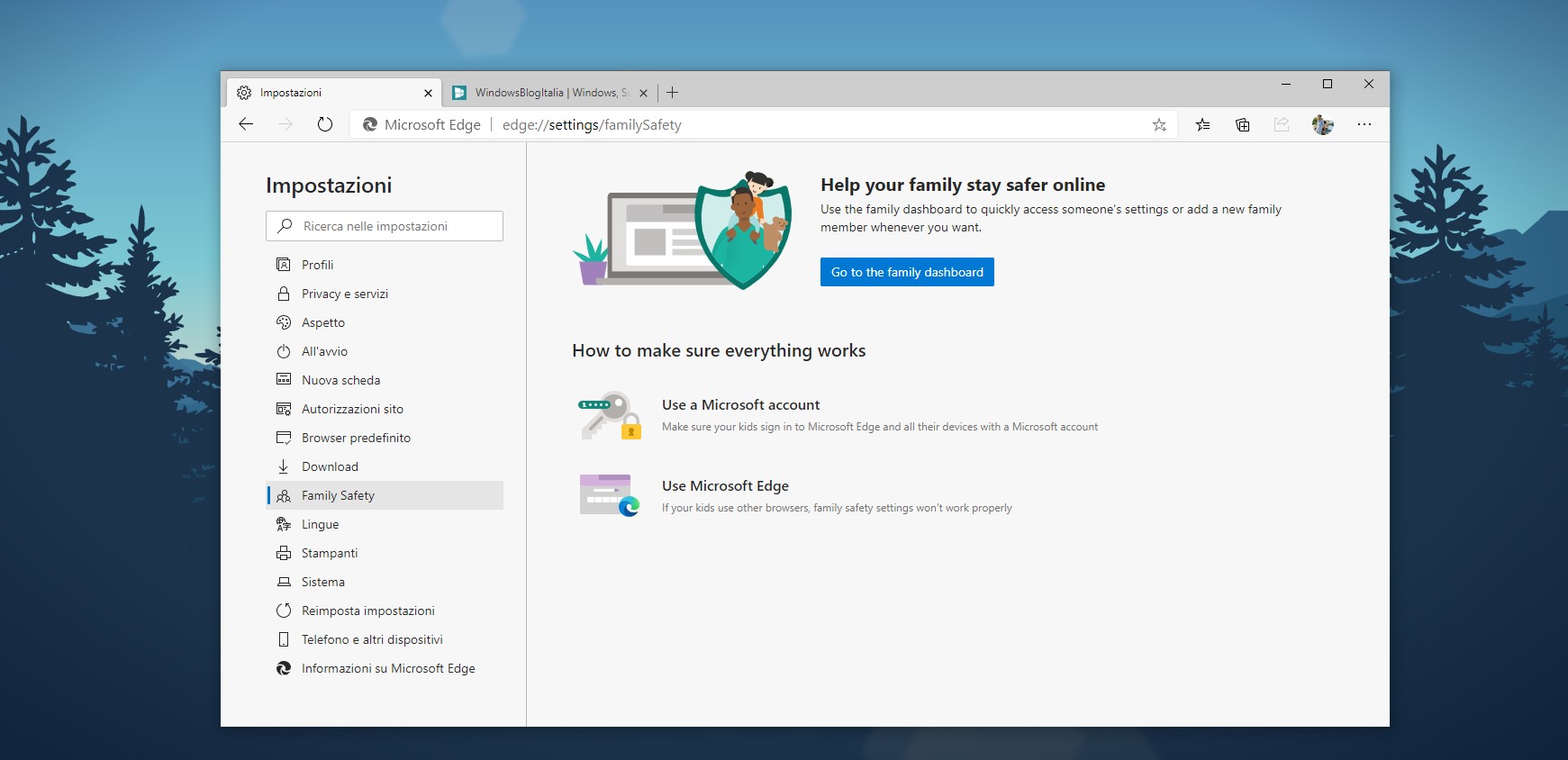Click the Autorizzazioni sito icon
Image resolution: width=1568 pixels, height=760 pixels.
284,409
